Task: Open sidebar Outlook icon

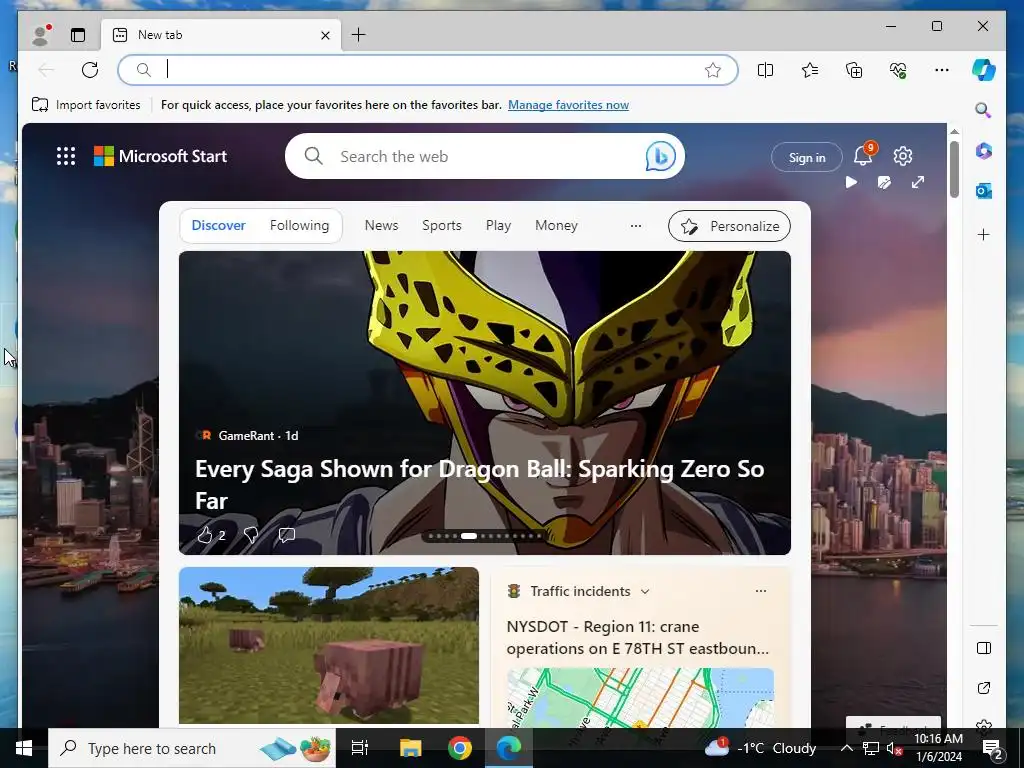Action: [x=984, y=191]
